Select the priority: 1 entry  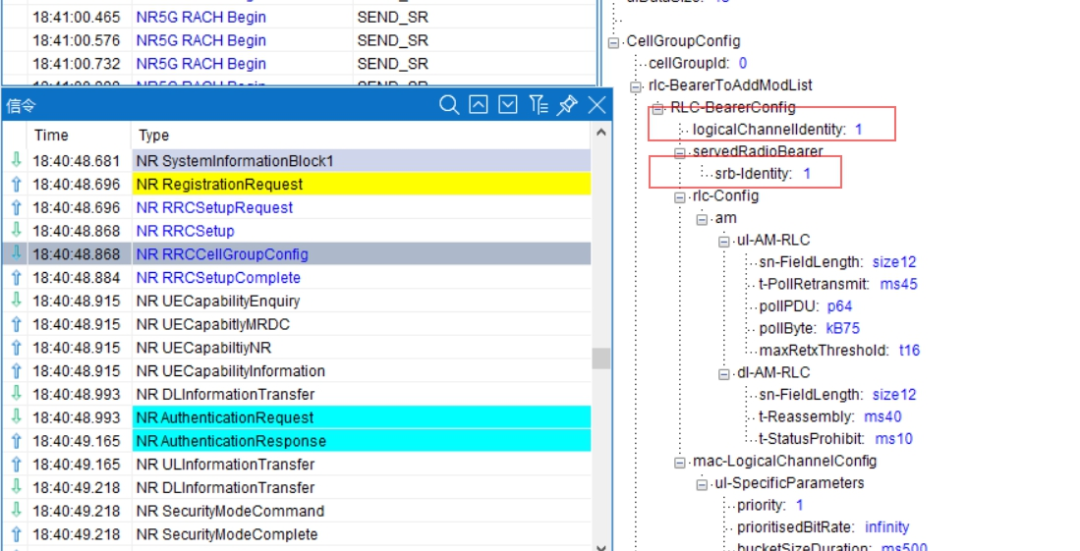click(x=770, y=506)
